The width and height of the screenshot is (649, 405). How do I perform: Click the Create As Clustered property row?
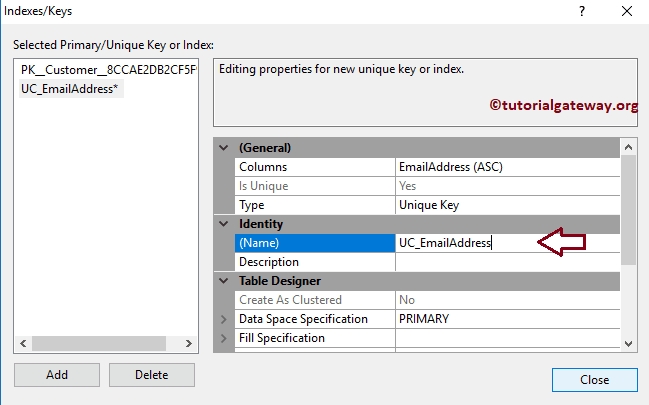point(315,300)
